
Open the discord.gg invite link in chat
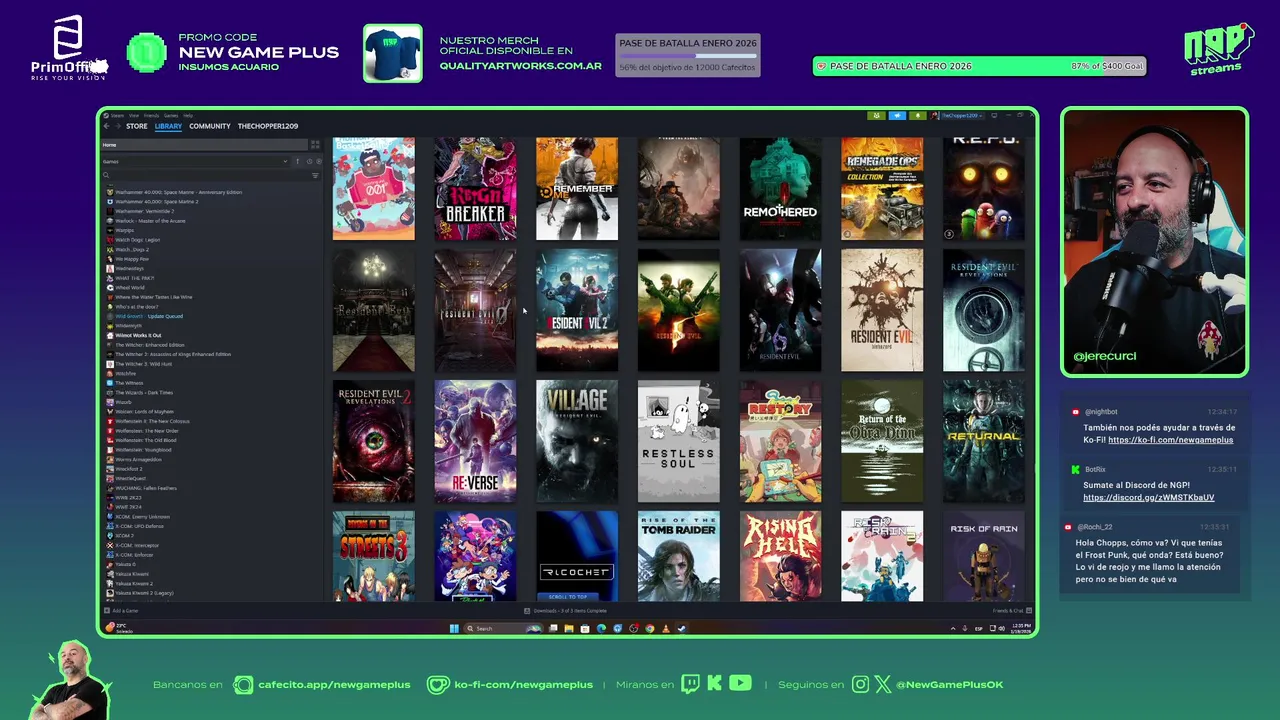tap(1148, 497)
